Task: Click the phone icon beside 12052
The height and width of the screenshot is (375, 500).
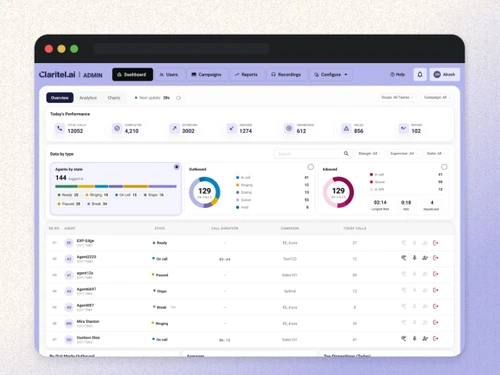Action: point(60,128)
